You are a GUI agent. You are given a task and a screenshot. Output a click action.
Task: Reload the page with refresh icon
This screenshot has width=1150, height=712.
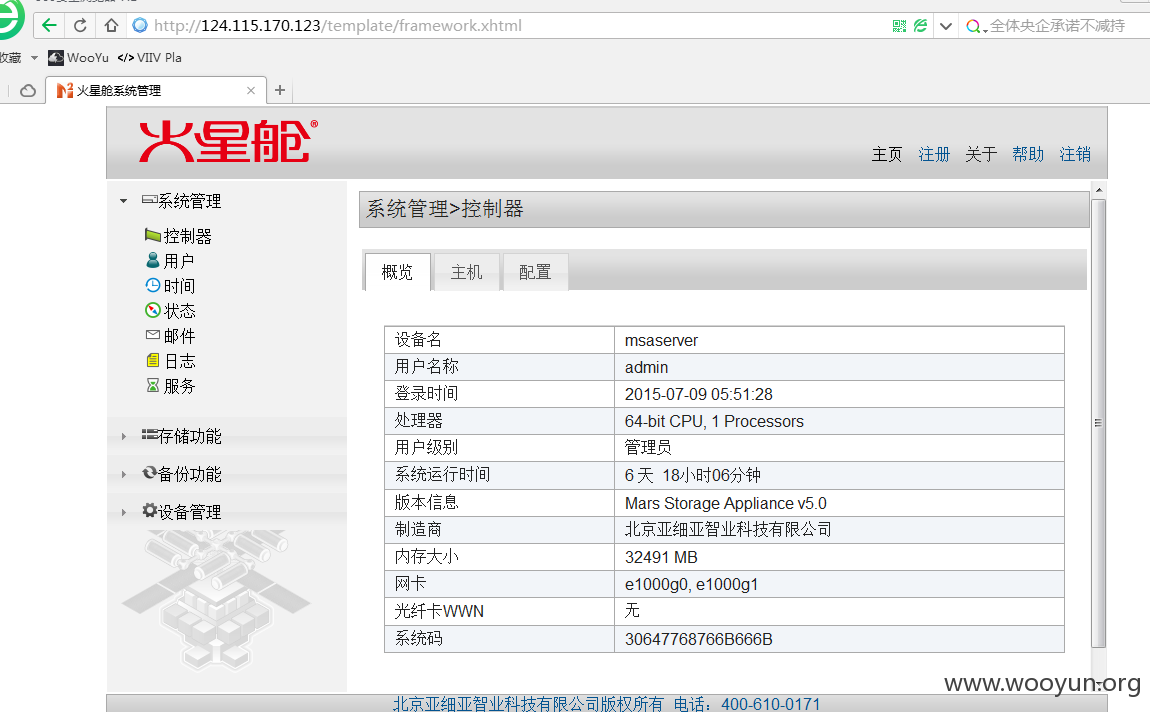coord(80,26)
